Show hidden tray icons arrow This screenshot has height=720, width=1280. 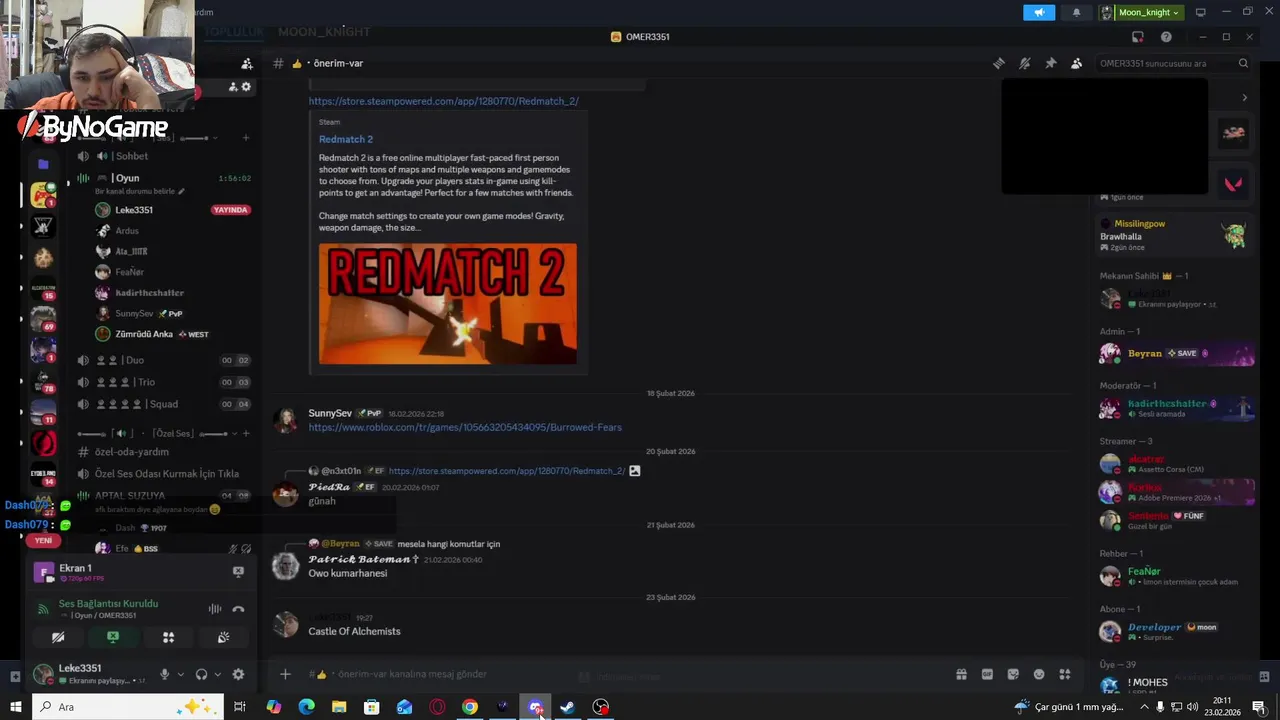pos(1144,707)
